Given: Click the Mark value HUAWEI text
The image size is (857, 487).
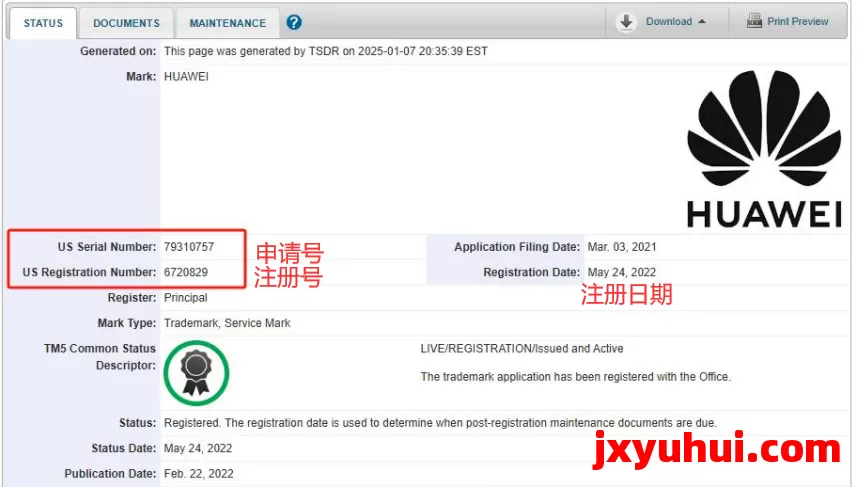Looking at the screenshot, I should [186, 77].
